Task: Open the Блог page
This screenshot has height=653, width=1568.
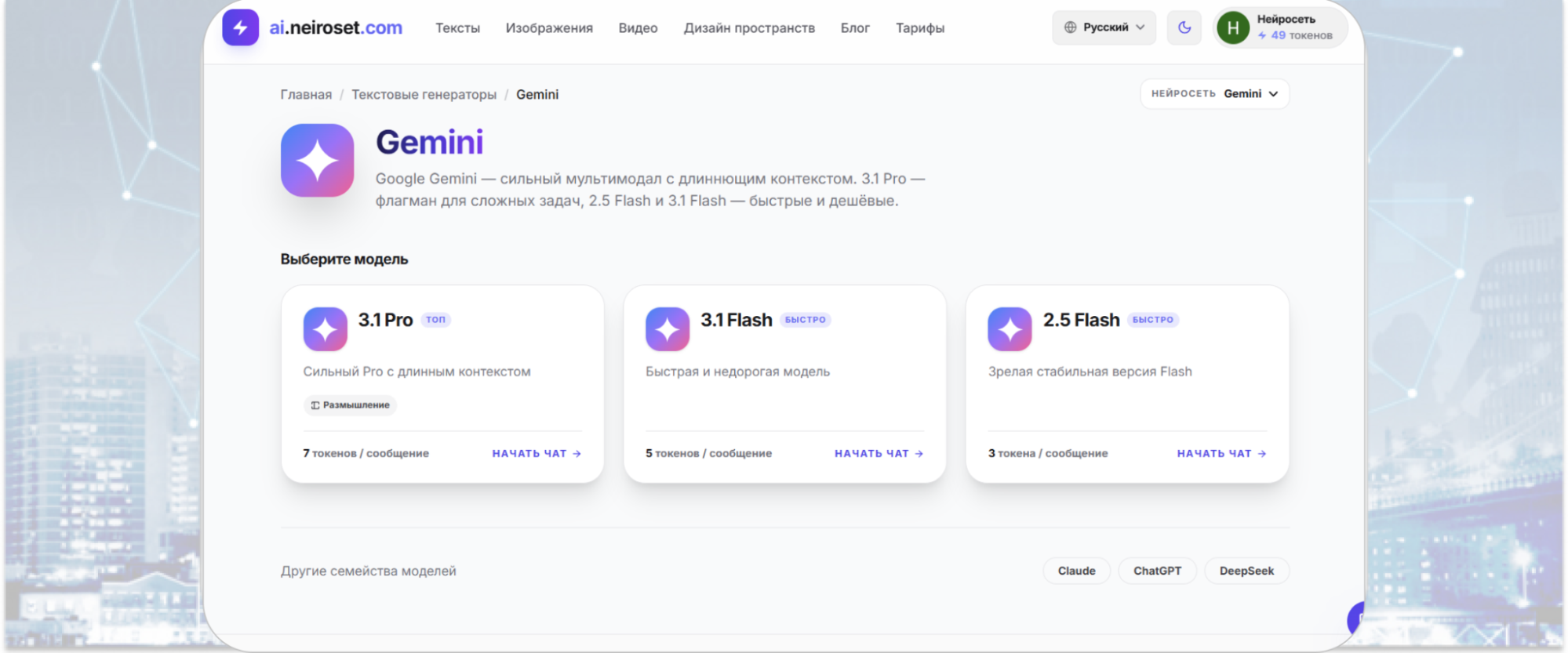Action: pos(855,28)
